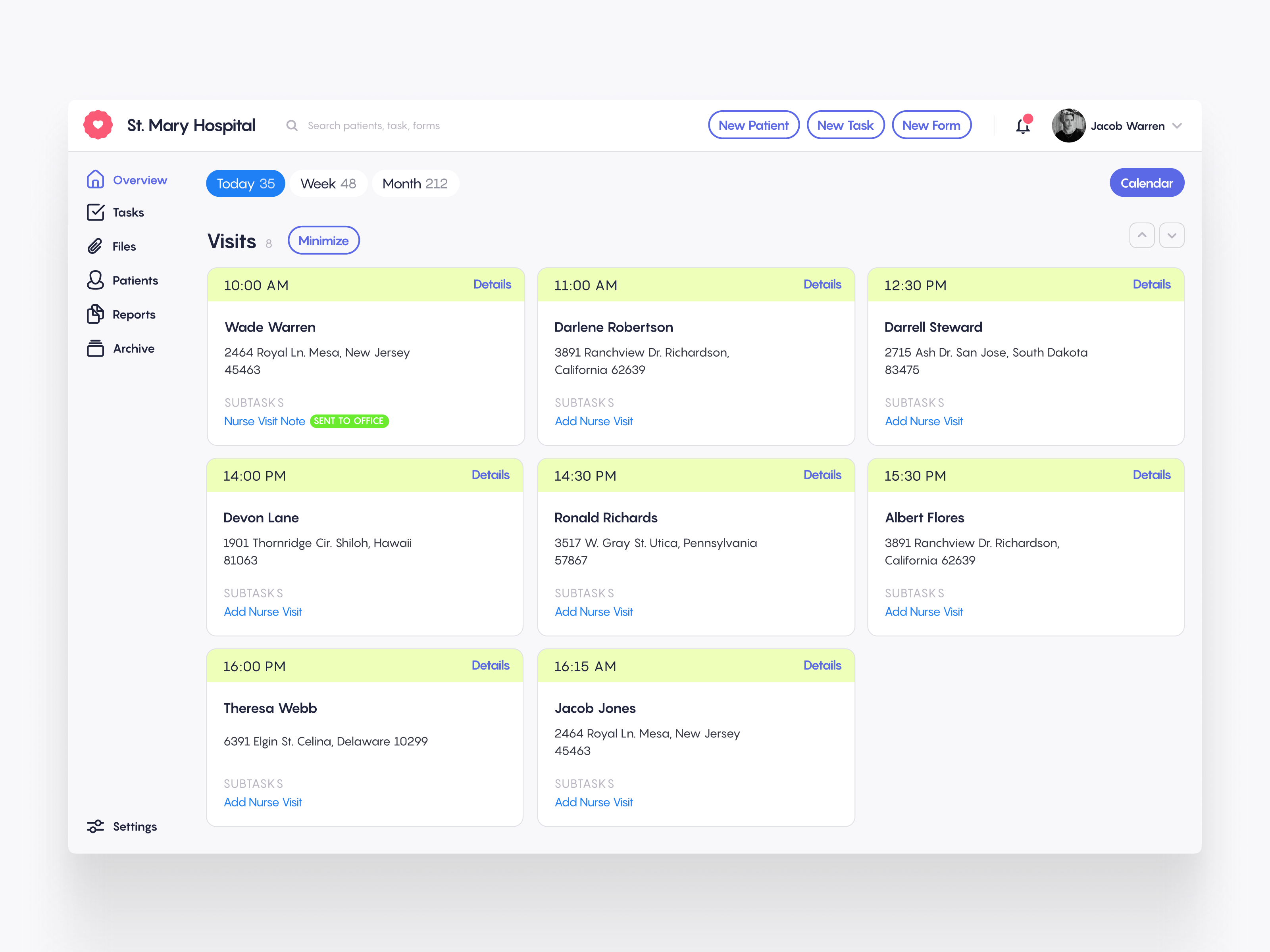Click Add Nurse Visit under Darrell Steward

(x=924, y=420)
